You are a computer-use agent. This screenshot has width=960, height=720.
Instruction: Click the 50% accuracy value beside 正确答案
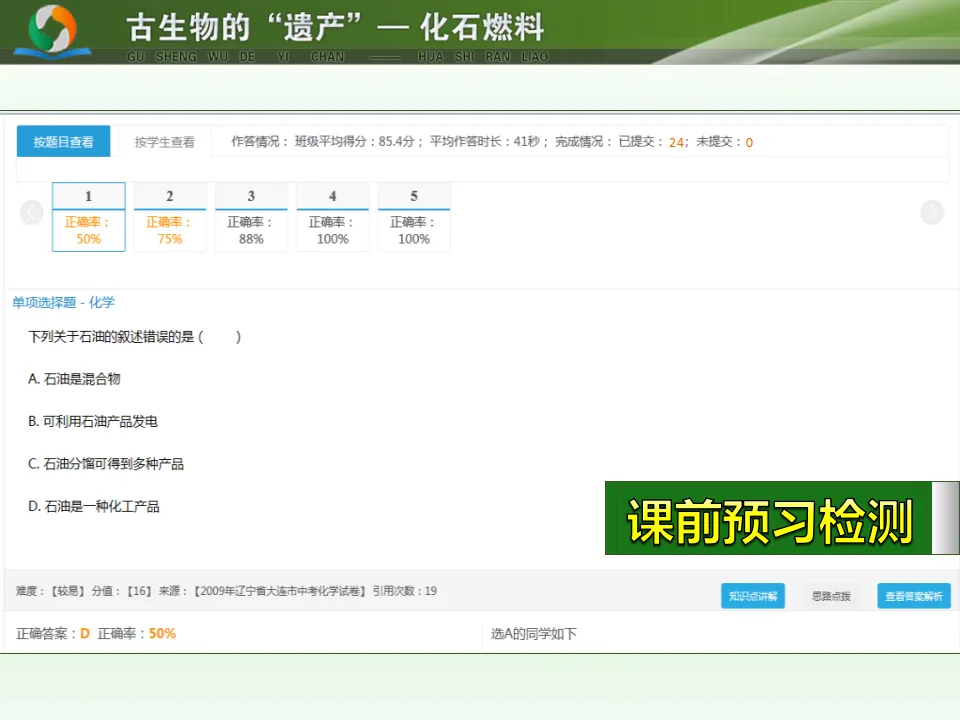point(162,634)
